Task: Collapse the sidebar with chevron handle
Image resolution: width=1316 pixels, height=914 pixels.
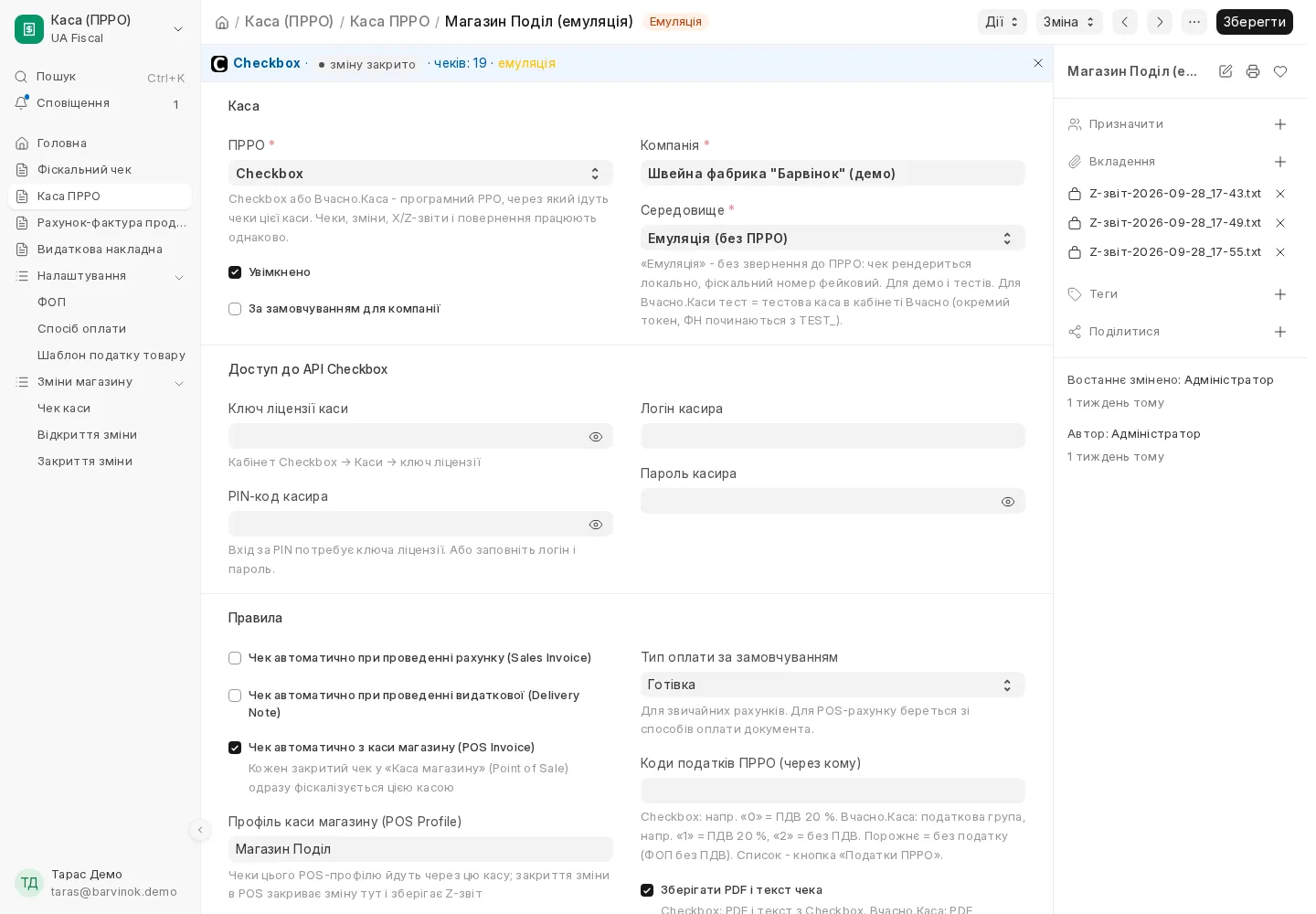Action: point(200,830)
